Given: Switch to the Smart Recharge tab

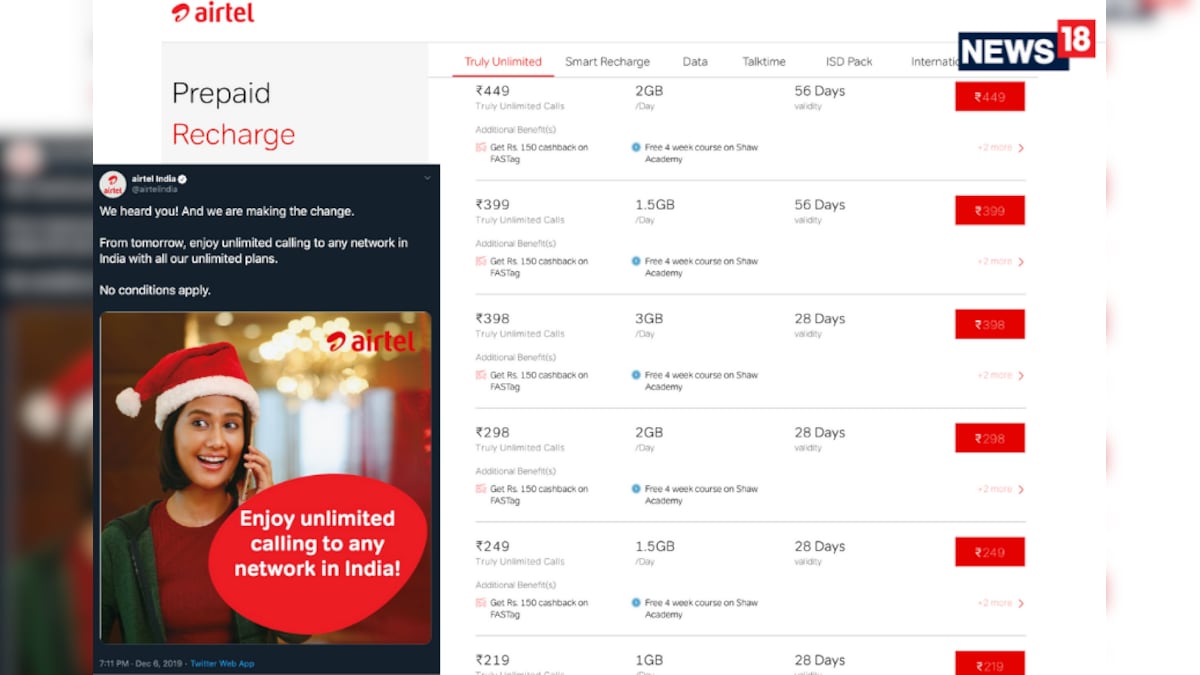Looking at the screenshot, I should coord(608,61).
